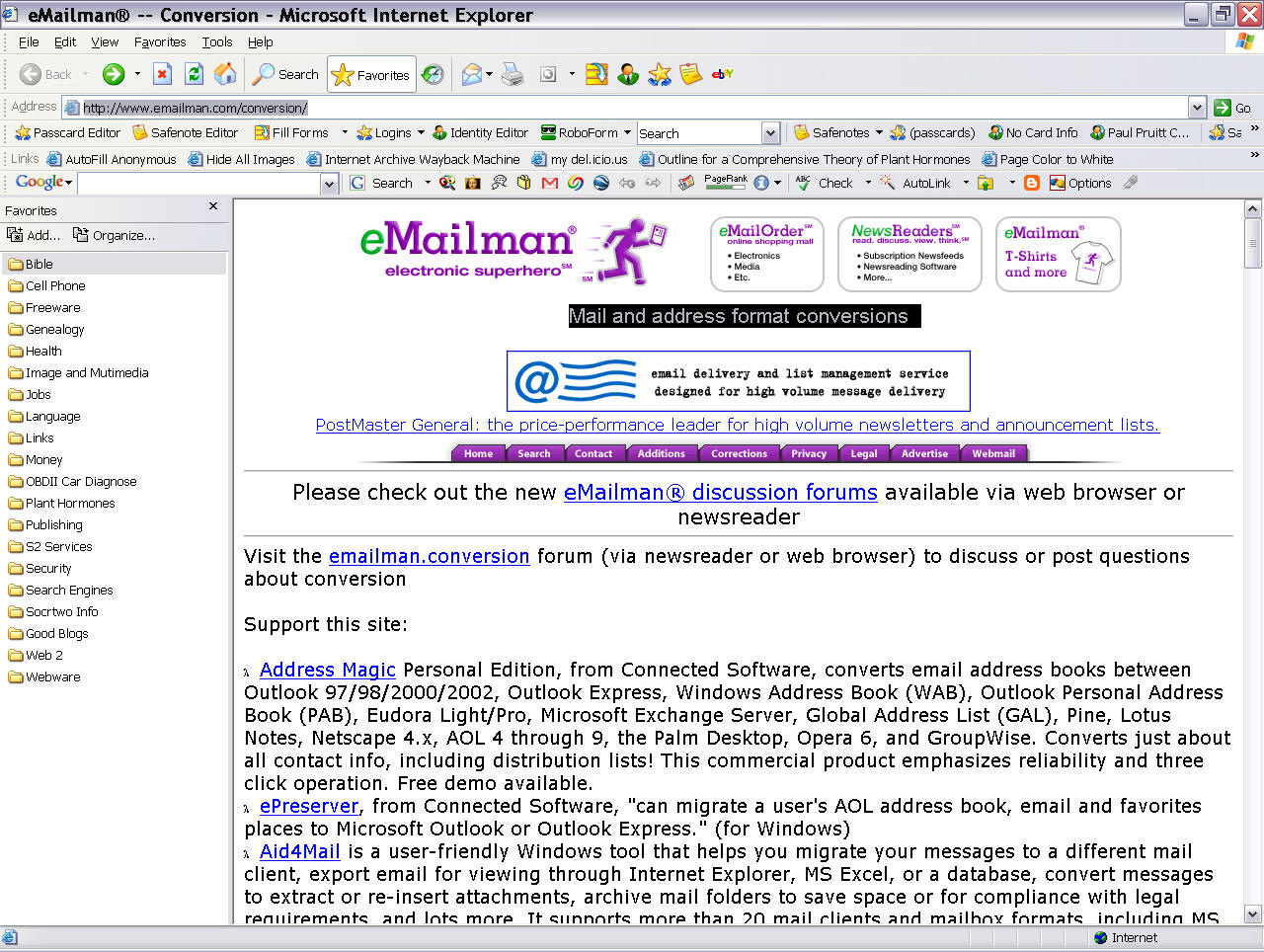Click the Privacy tab on the page
1264x952 pixels.
coord(809,453)
